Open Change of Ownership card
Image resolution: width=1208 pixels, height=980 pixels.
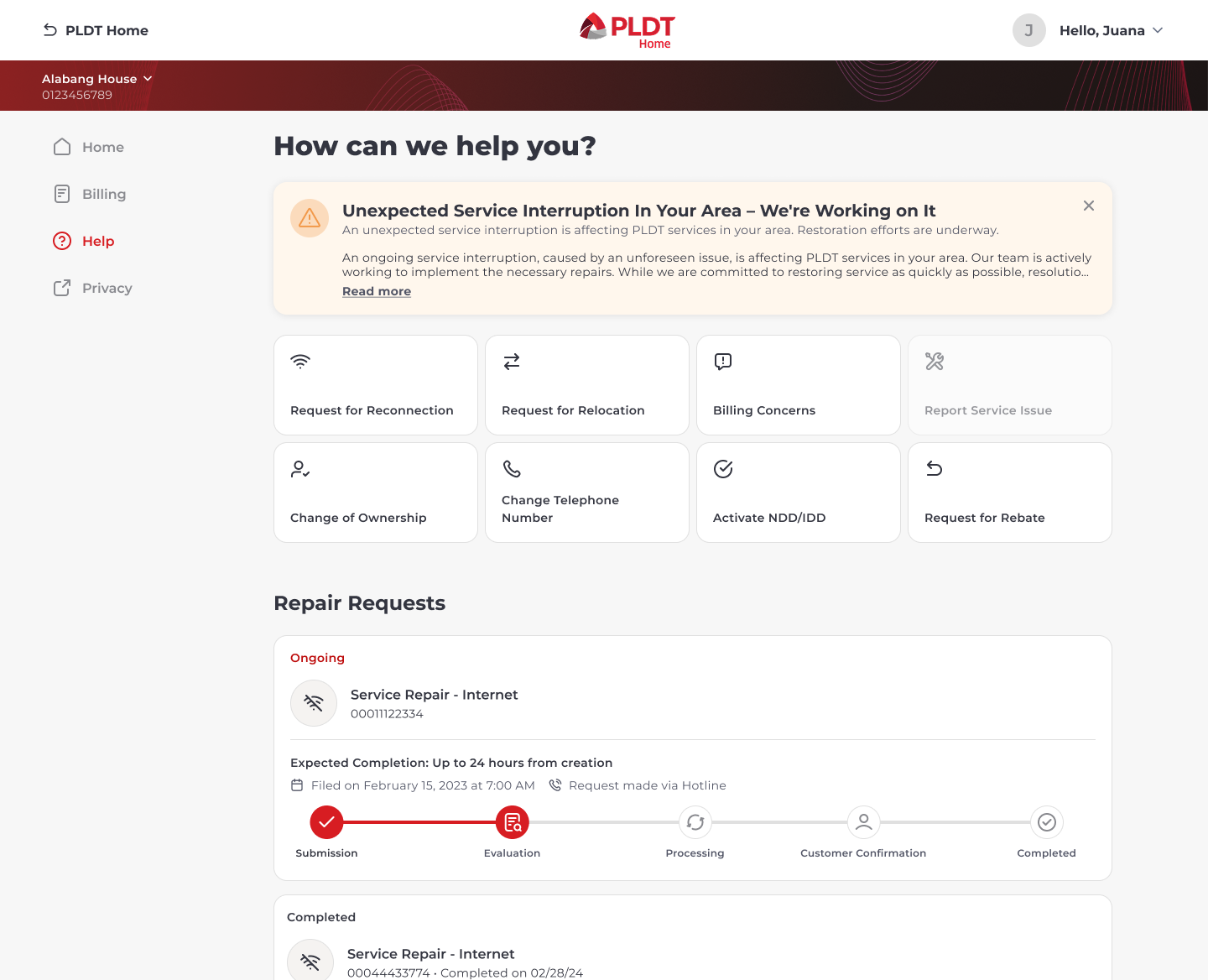tap(376, 493)
